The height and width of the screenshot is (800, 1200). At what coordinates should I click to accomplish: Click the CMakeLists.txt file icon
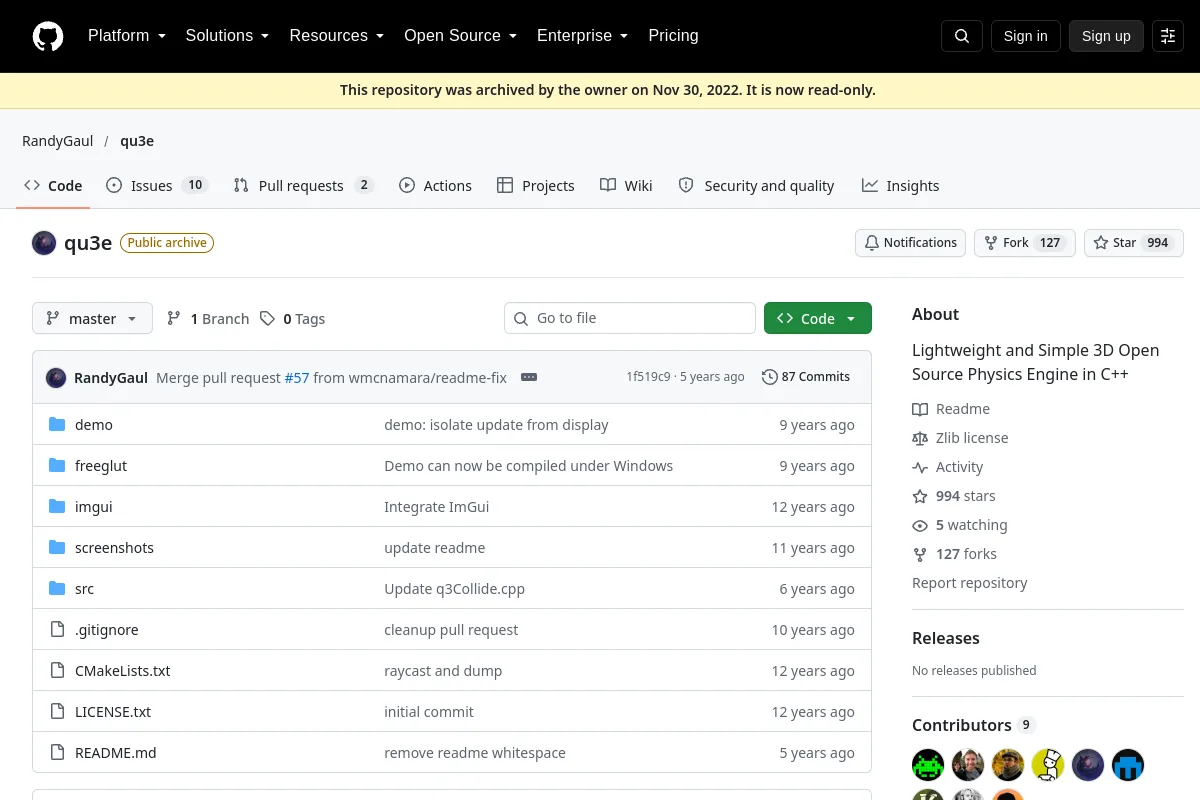pos(57,671)
